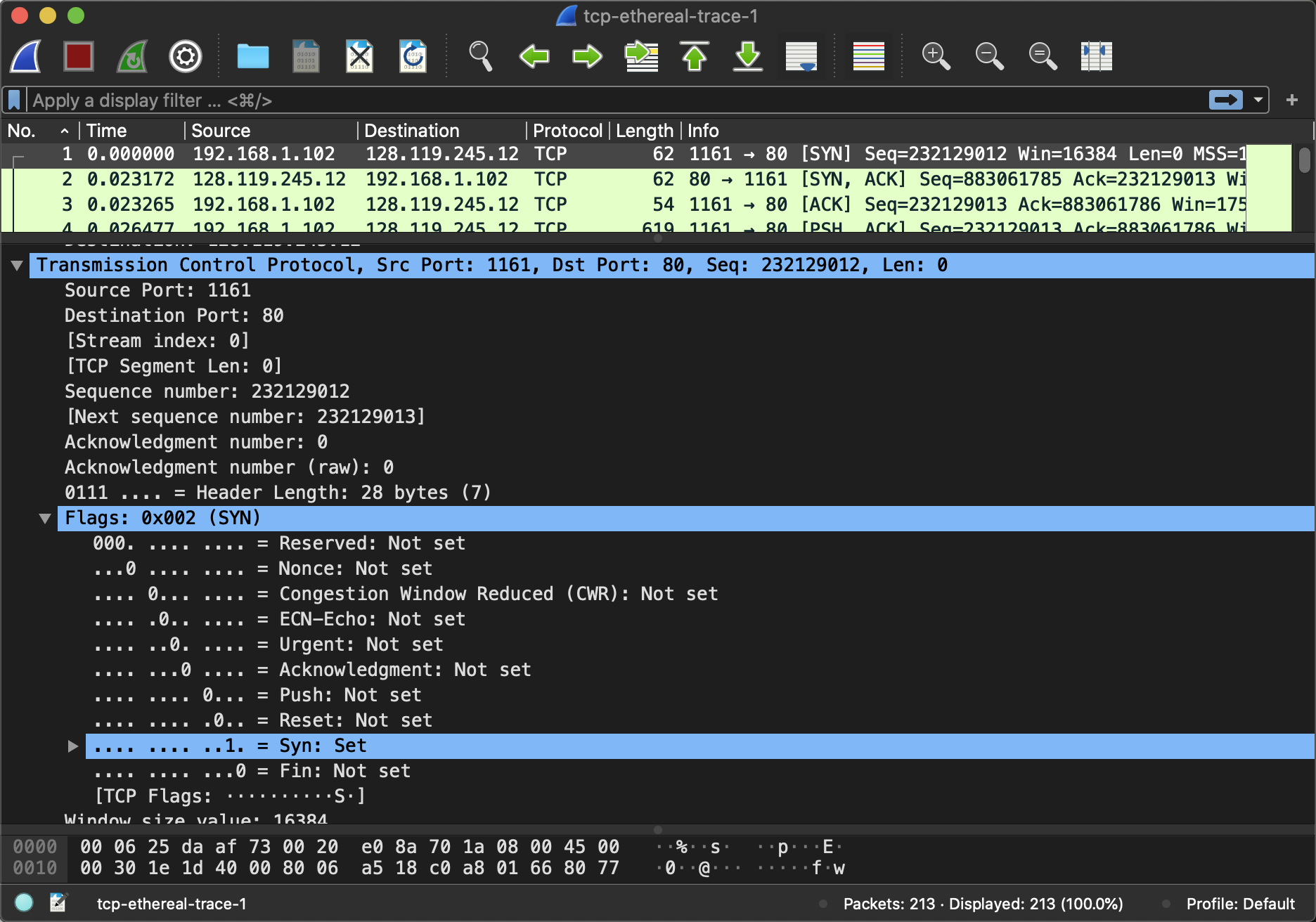Viewport: 1316px width, 922px height.
Task: Stop capture using the red square icon
Action: (x=79, y=56)
